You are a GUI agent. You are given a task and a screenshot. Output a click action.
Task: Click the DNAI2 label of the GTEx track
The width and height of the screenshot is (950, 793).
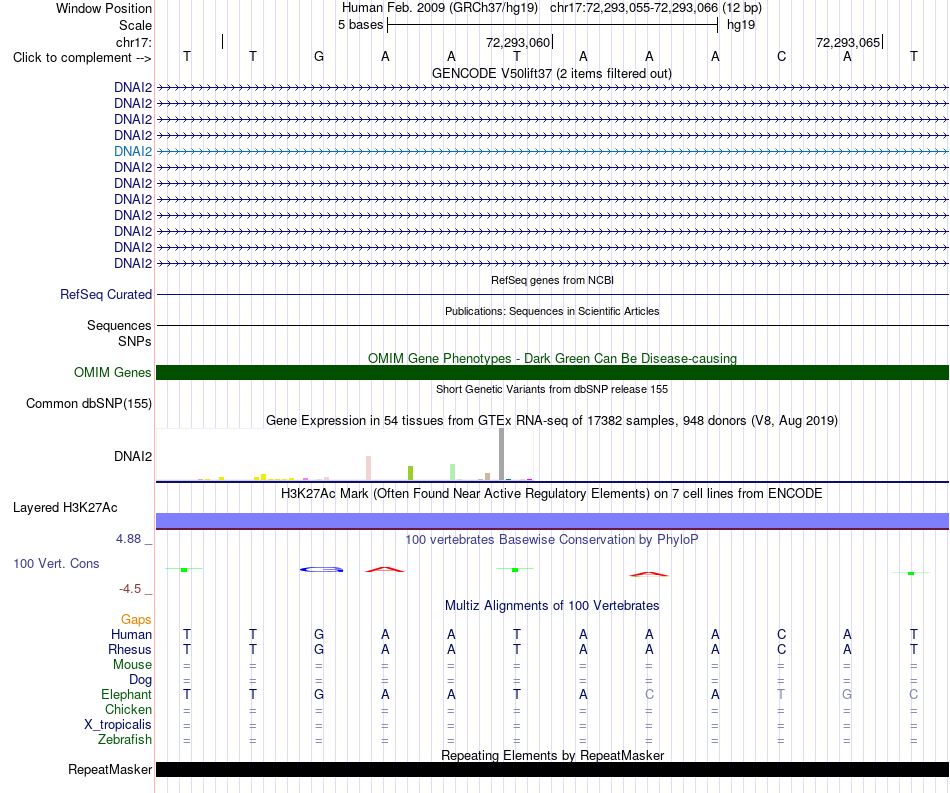point(133,456)
